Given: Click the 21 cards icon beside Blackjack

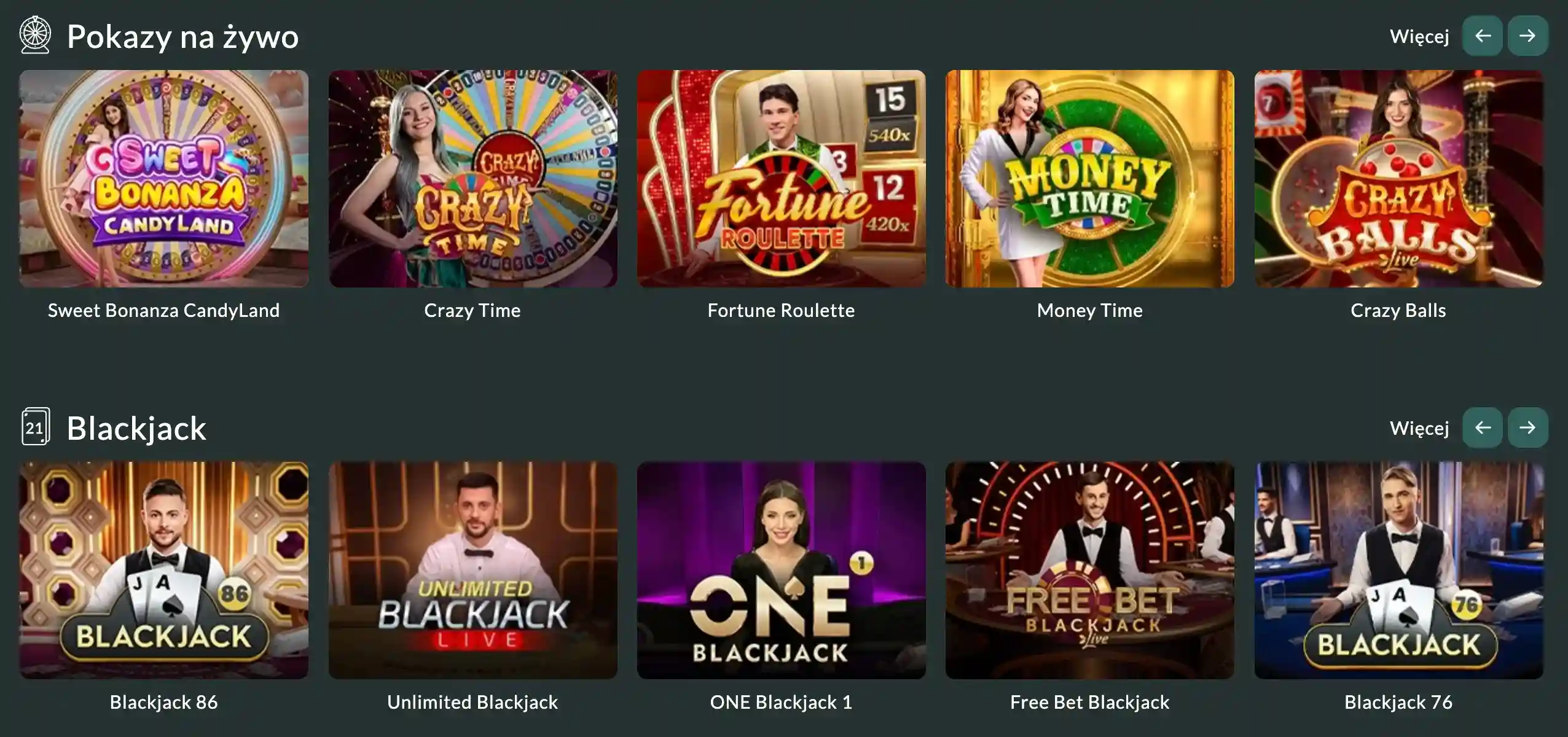Looking at the screenshot, I should coord(35,427).
